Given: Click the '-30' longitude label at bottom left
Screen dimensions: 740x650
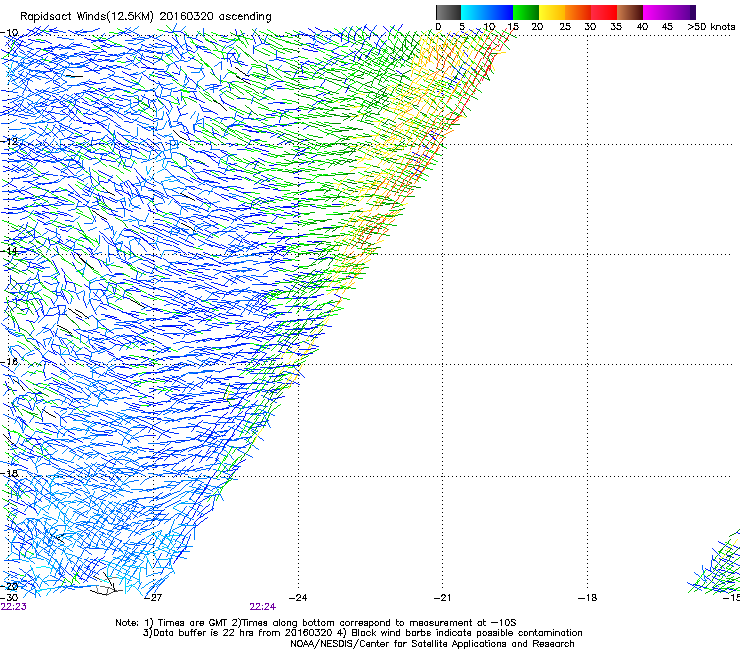Looking at the screenshot, I should click(9, 598).
